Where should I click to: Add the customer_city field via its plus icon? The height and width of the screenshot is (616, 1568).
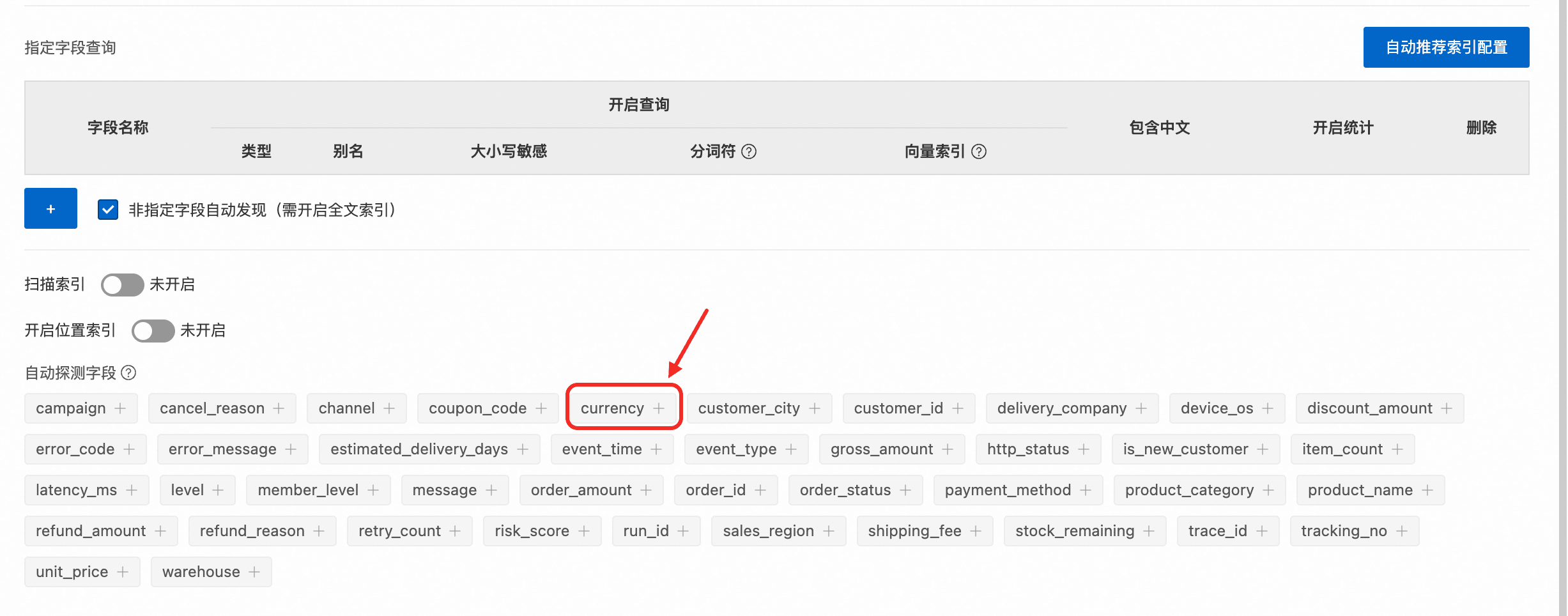pos(815,408)
